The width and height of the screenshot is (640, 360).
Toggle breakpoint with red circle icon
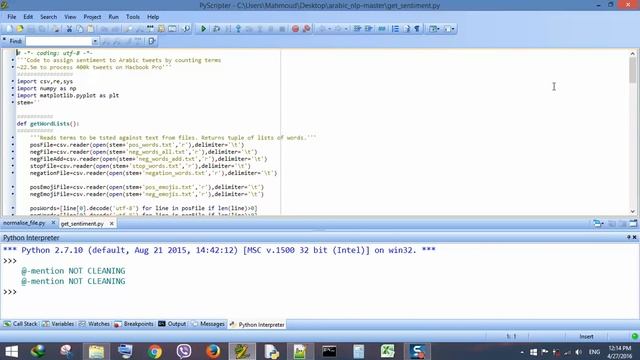(x=295, y=29)
